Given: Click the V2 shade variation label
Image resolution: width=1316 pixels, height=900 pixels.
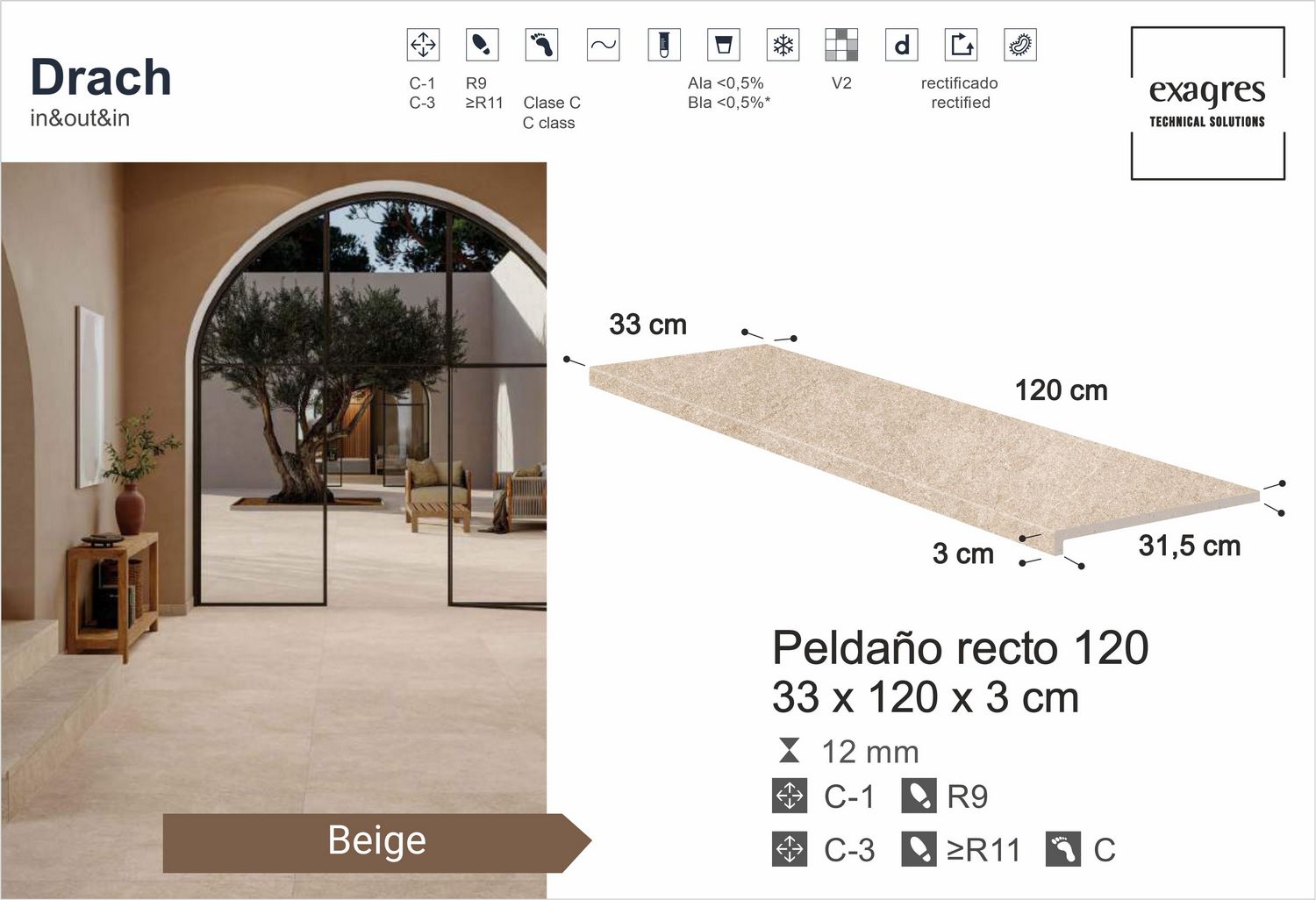Looking at the screenshot, I should pos(841,83).
